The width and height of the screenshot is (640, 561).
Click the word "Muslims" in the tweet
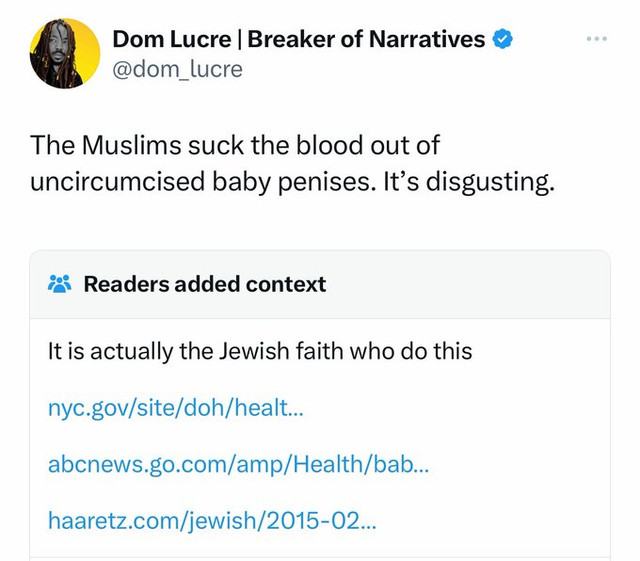[125, 145]
